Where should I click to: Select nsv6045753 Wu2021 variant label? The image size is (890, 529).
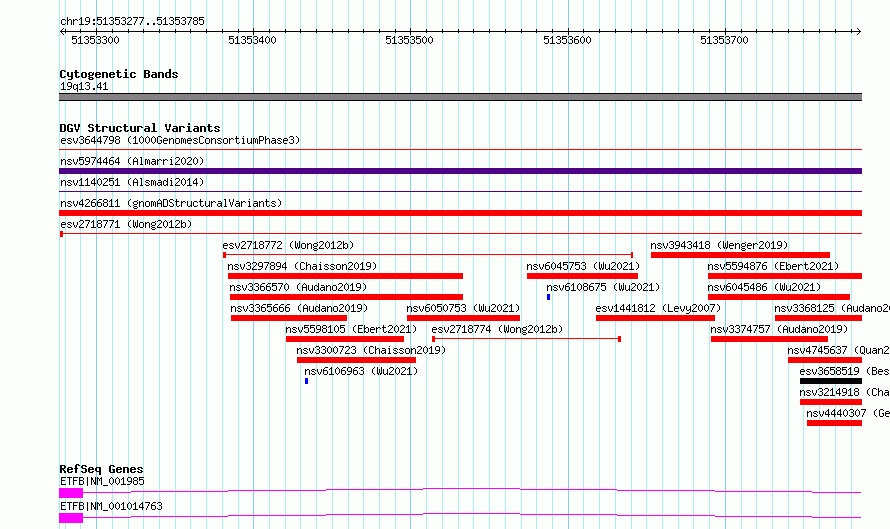pos(583,266)
